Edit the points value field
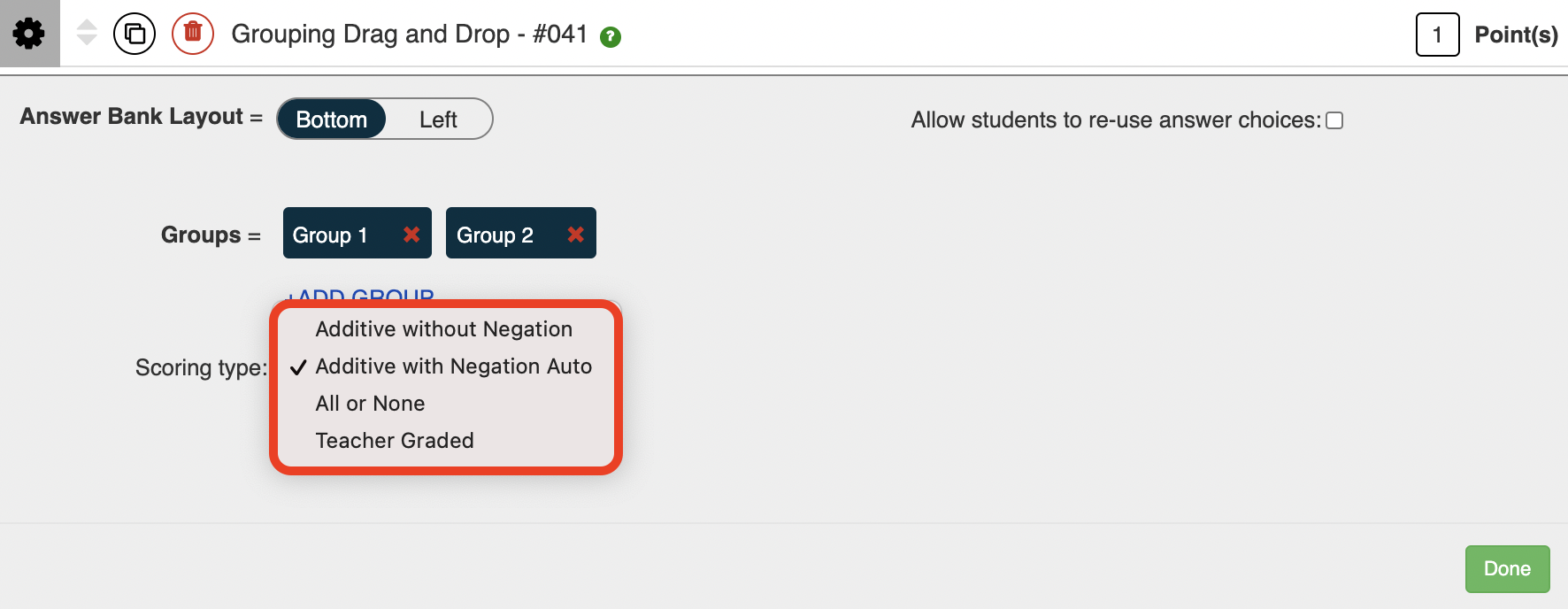This screenshot has width=1568, height=609. coord(1437,35)
